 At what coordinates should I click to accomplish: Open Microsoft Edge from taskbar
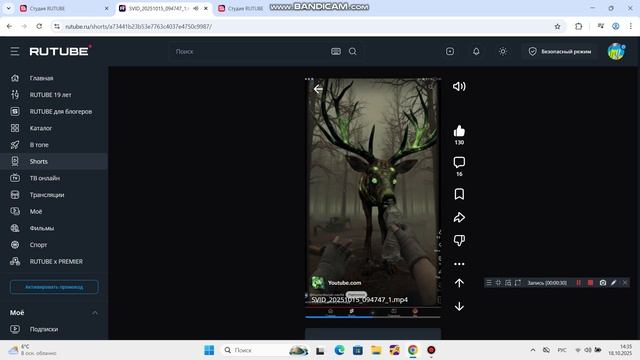(x=339, y=350)
